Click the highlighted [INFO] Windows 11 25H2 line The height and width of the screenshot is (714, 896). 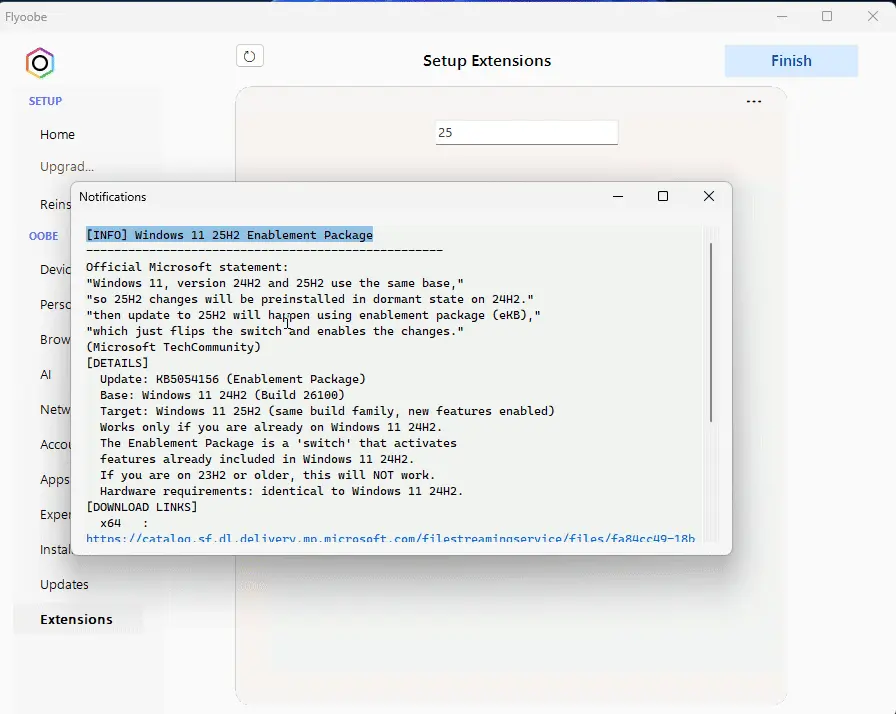[229, 235]
